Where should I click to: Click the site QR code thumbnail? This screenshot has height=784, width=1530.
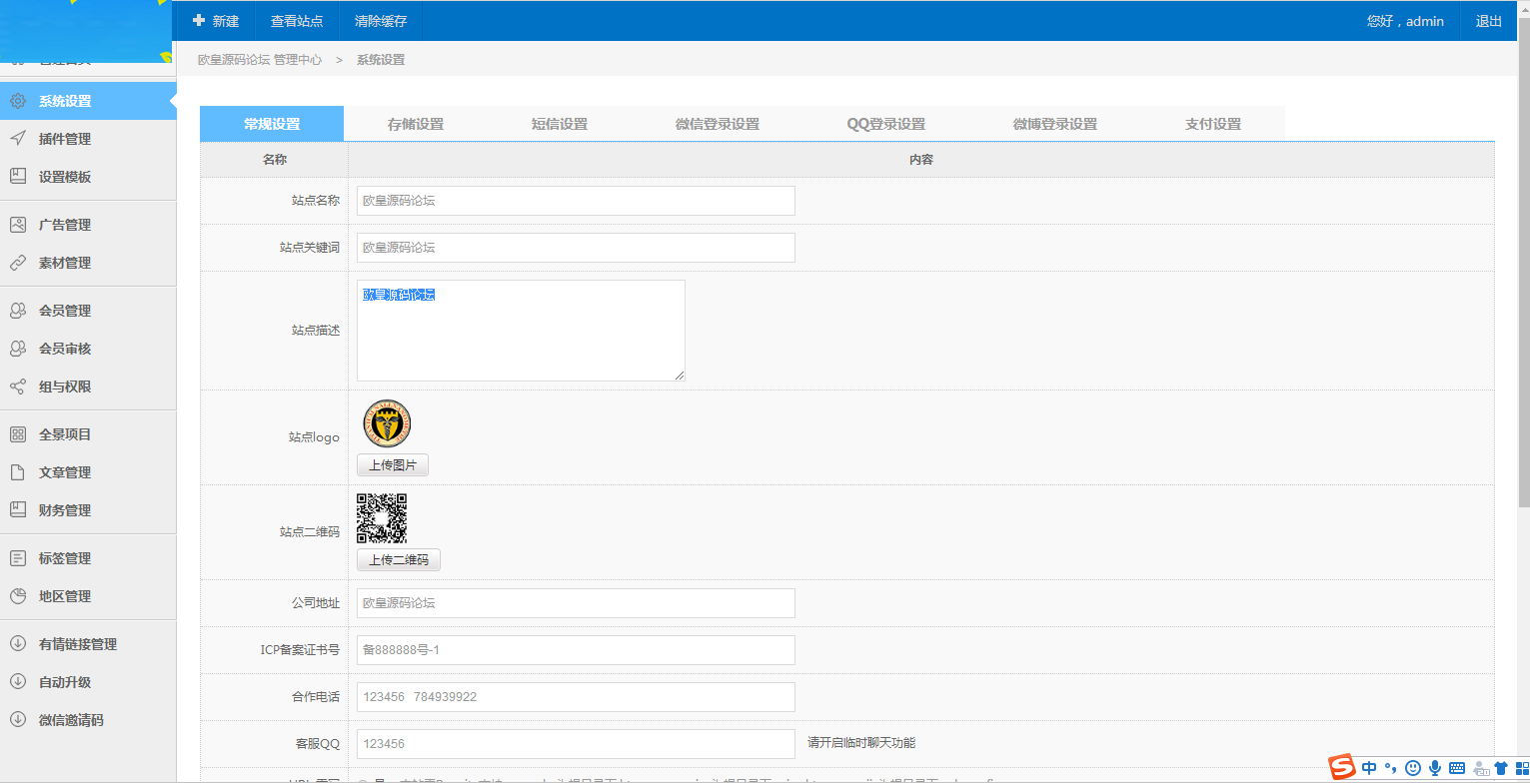[382, 518]
